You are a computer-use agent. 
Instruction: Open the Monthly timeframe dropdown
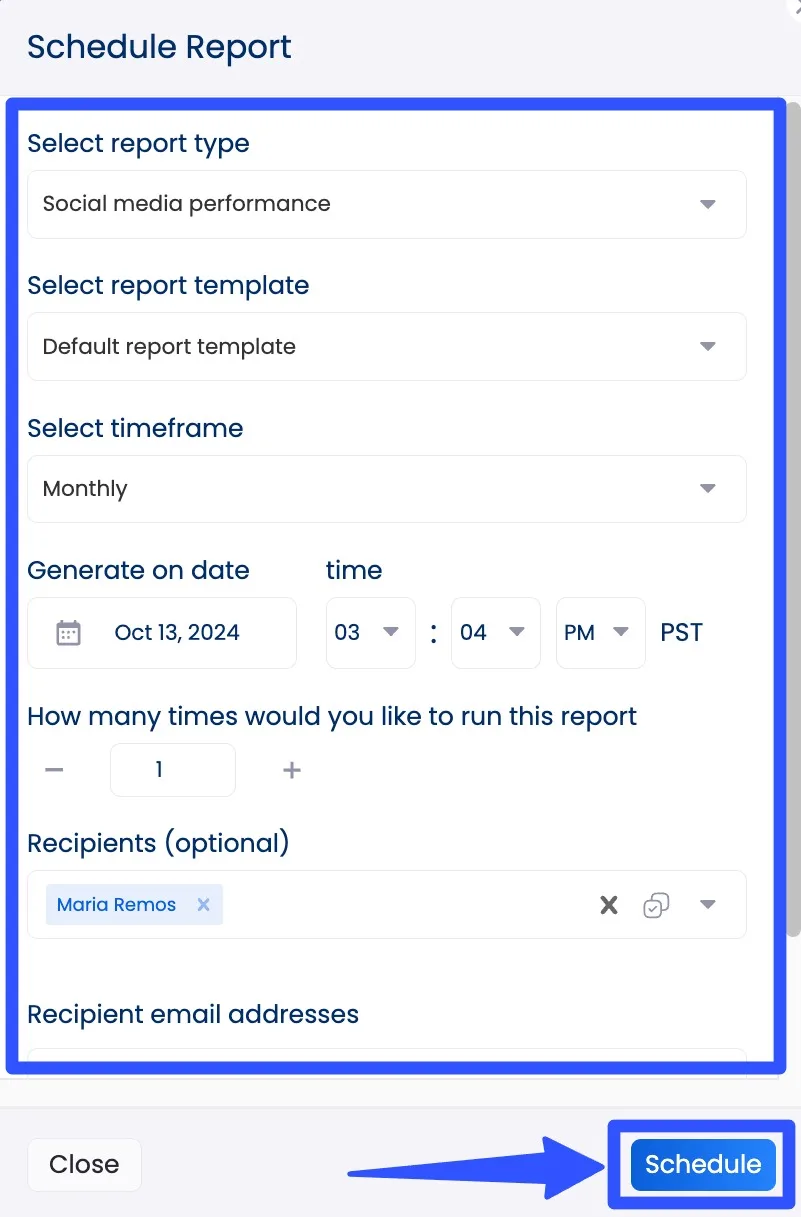coord(707,489)
